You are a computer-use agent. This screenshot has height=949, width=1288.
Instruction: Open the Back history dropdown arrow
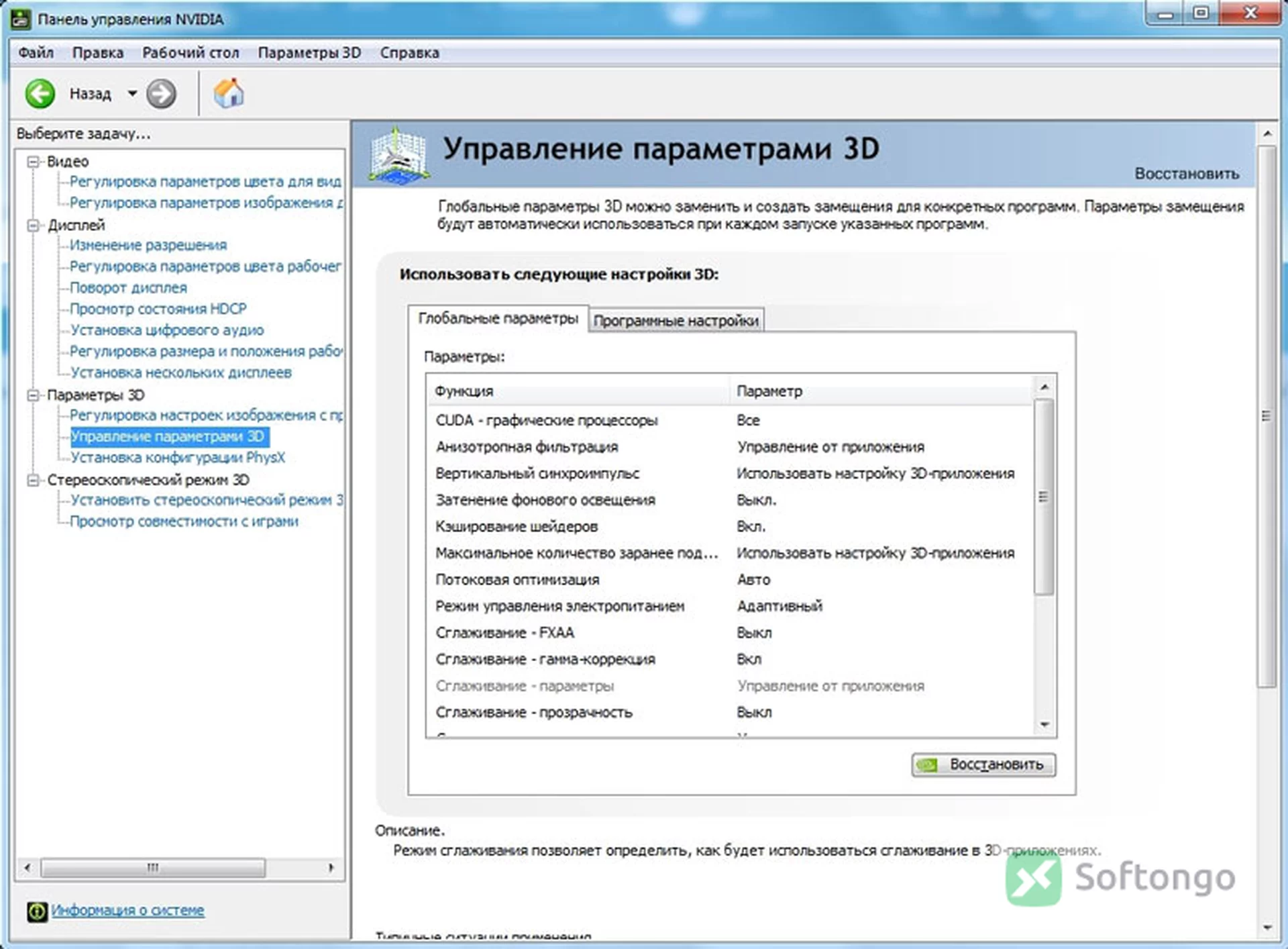pos(132,93)
